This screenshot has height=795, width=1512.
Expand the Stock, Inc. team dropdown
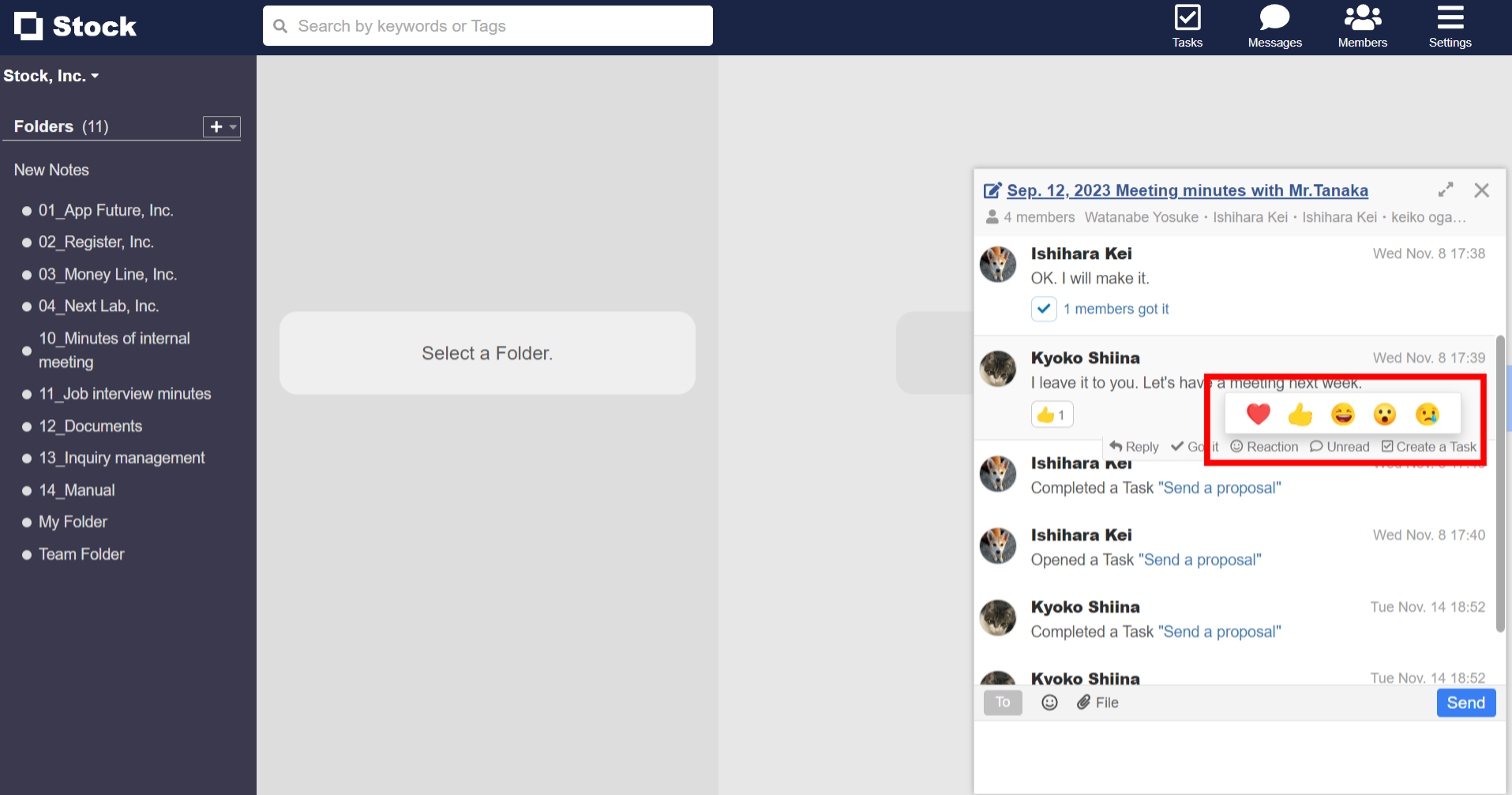click(51, 76)
